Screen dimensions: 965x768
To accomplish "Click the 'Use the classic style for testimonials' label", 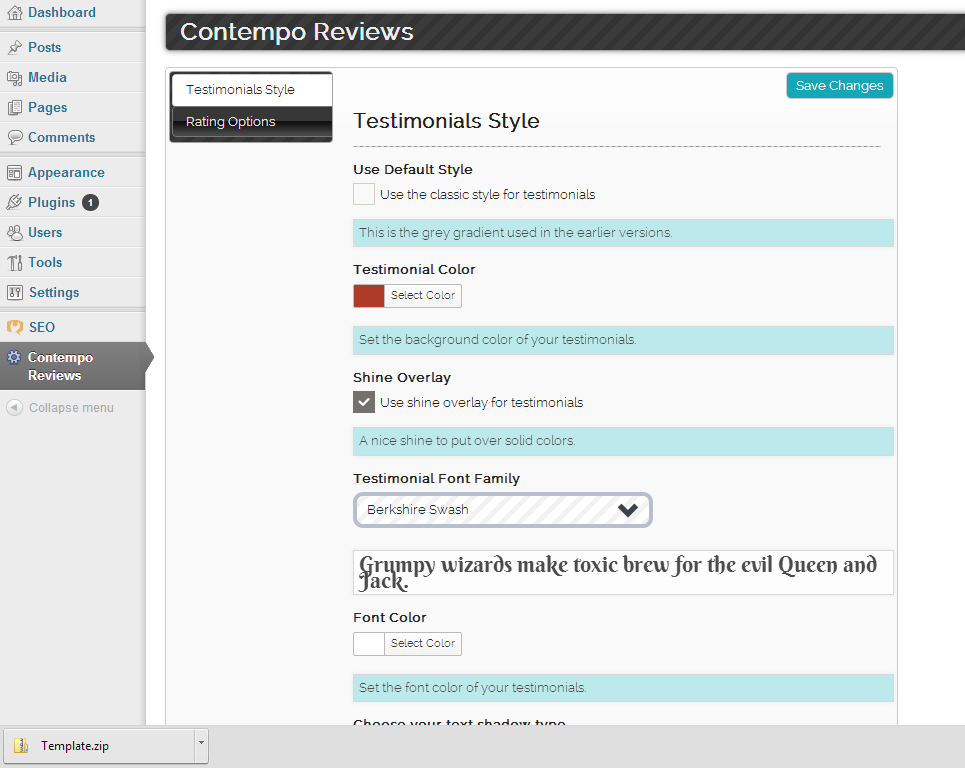I will point(487,194).
